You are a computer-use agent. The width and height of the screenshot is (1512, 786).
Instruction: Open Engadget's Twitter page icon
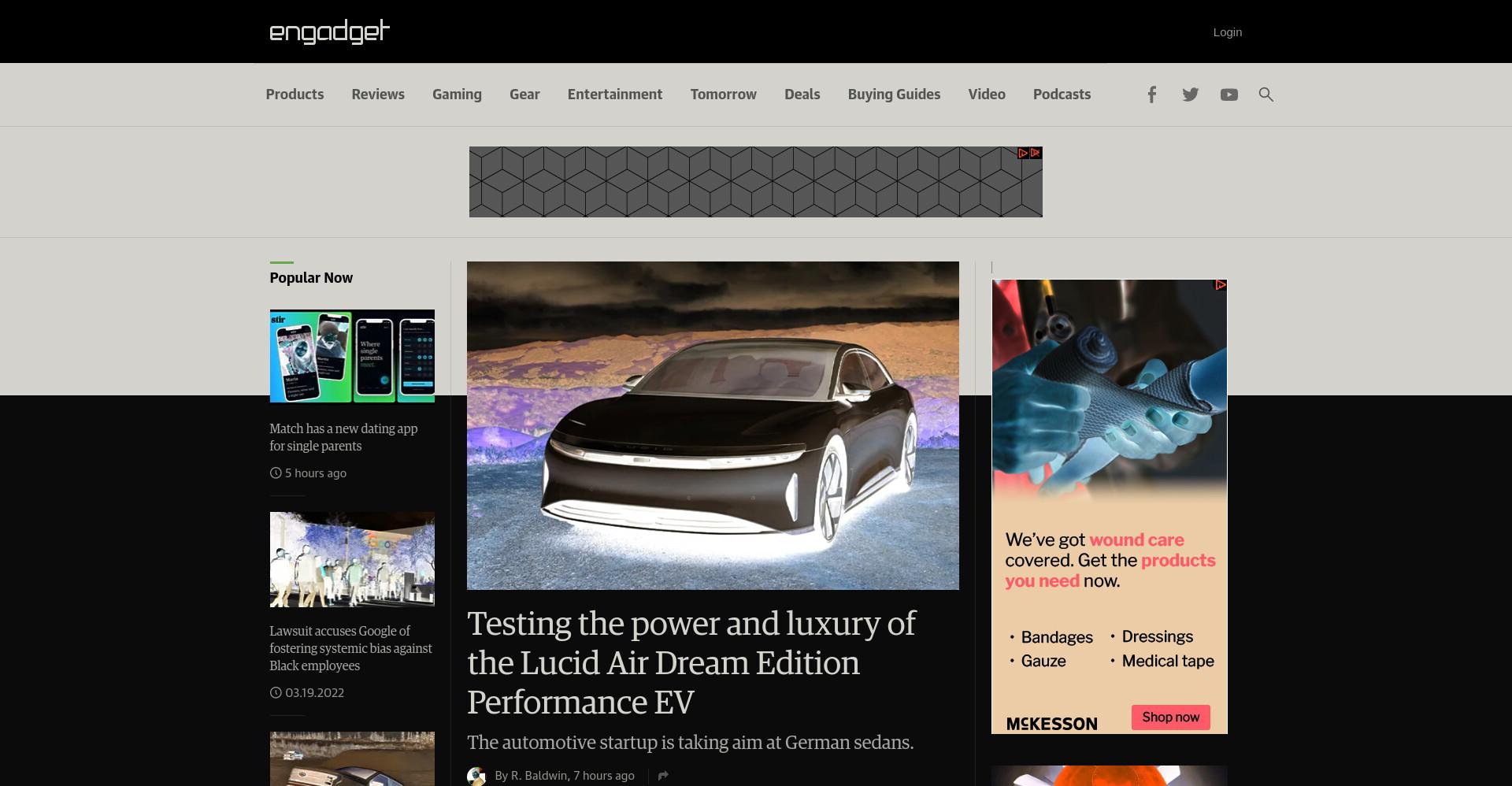[1190, 95]
